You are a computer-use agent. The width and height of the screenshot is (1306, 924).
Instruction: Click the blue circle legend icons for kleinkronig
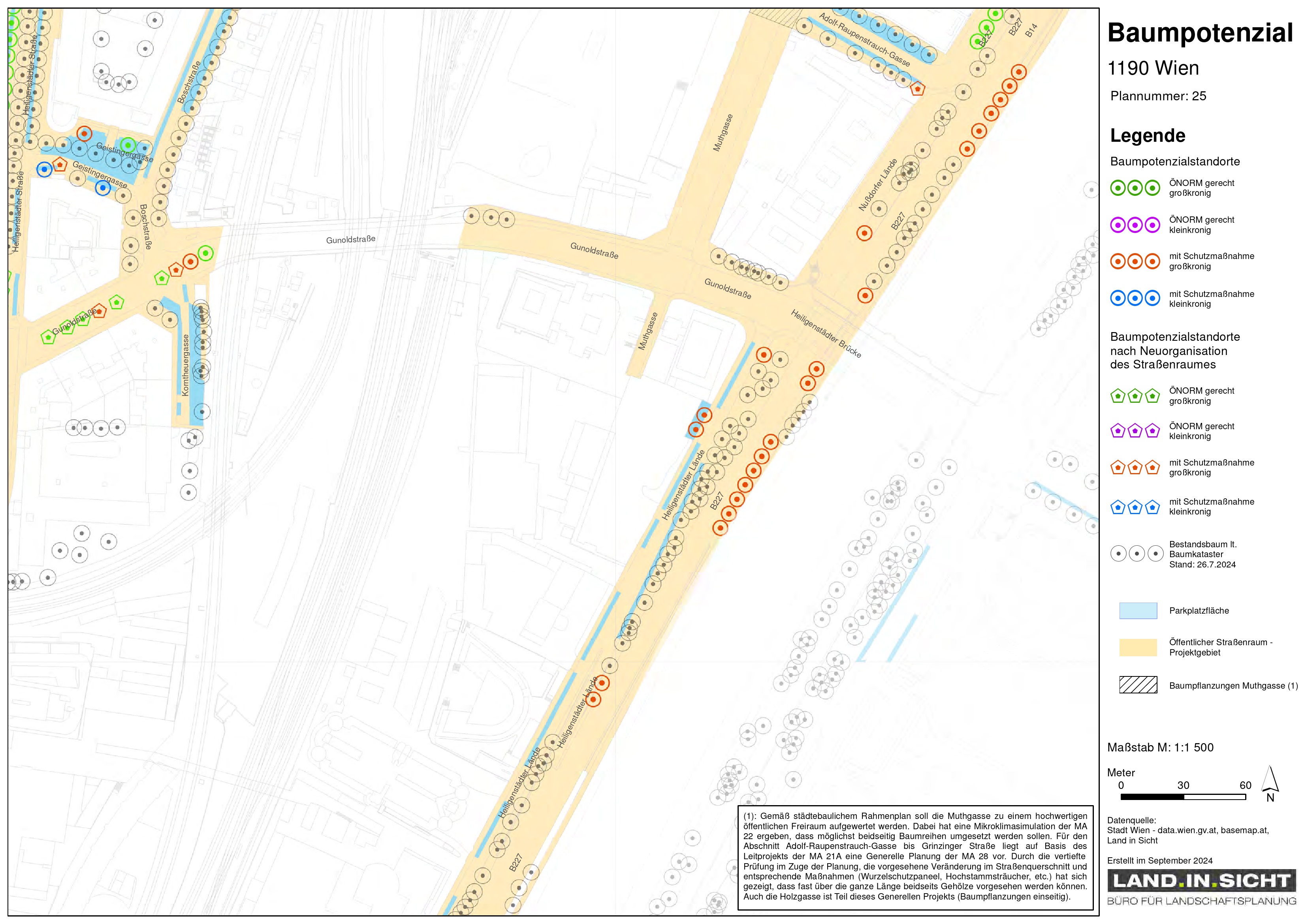[x=1135, y=298]
